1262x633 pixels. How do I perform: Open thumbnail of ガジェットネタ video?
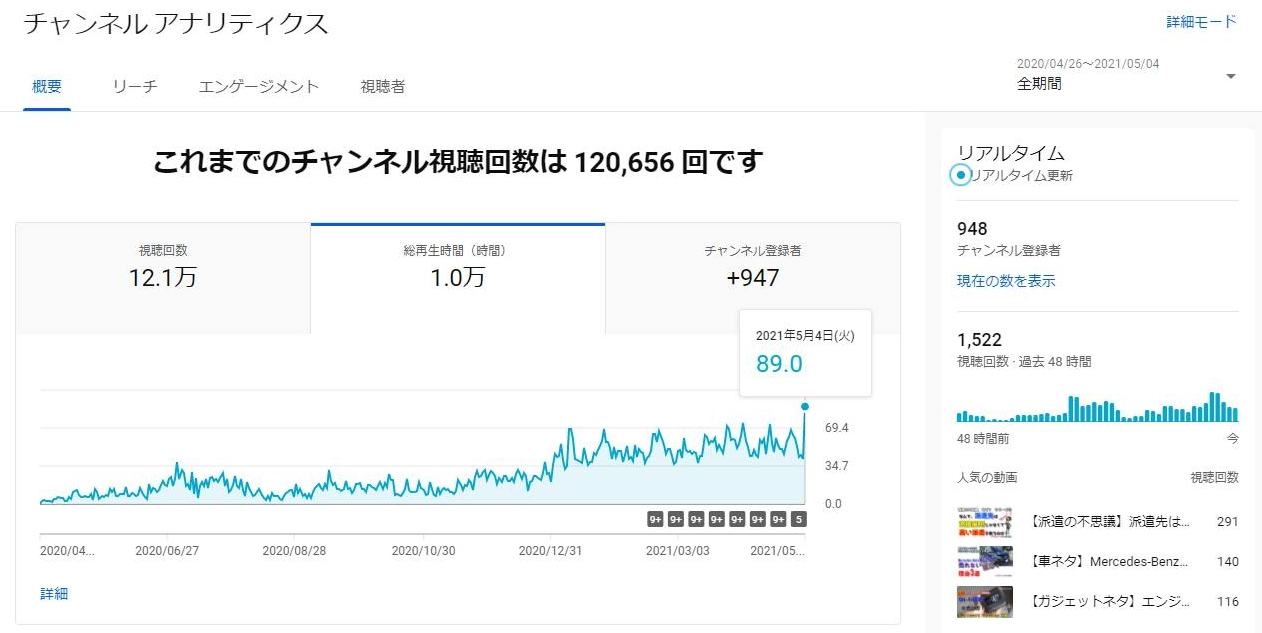pyautogui.click(x=985, y=602)
